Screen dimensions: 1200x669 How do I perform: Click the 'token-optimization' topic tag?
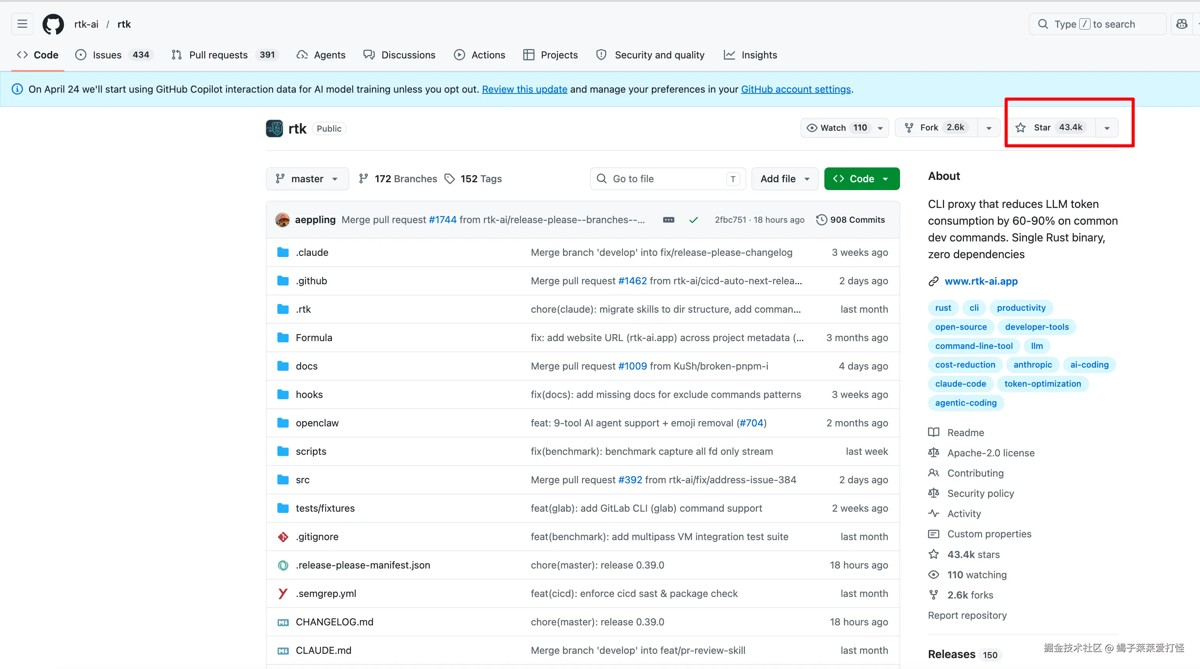(1042, 384)
